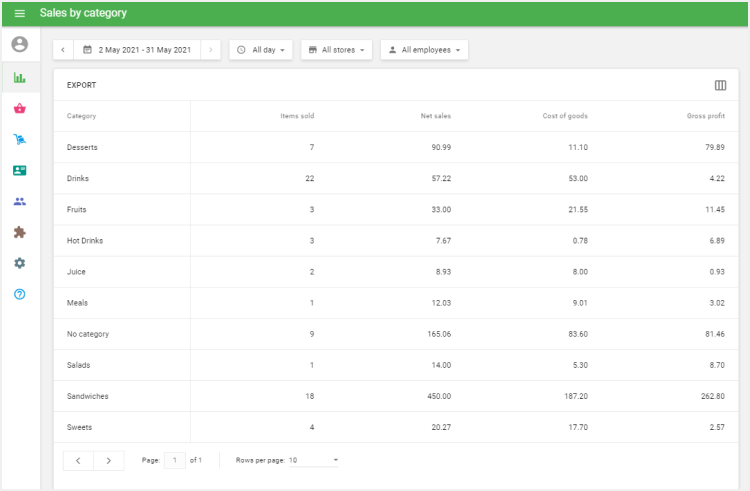Expand the All stores dropdown
The image size is (750, 491).
coord(336,49)
